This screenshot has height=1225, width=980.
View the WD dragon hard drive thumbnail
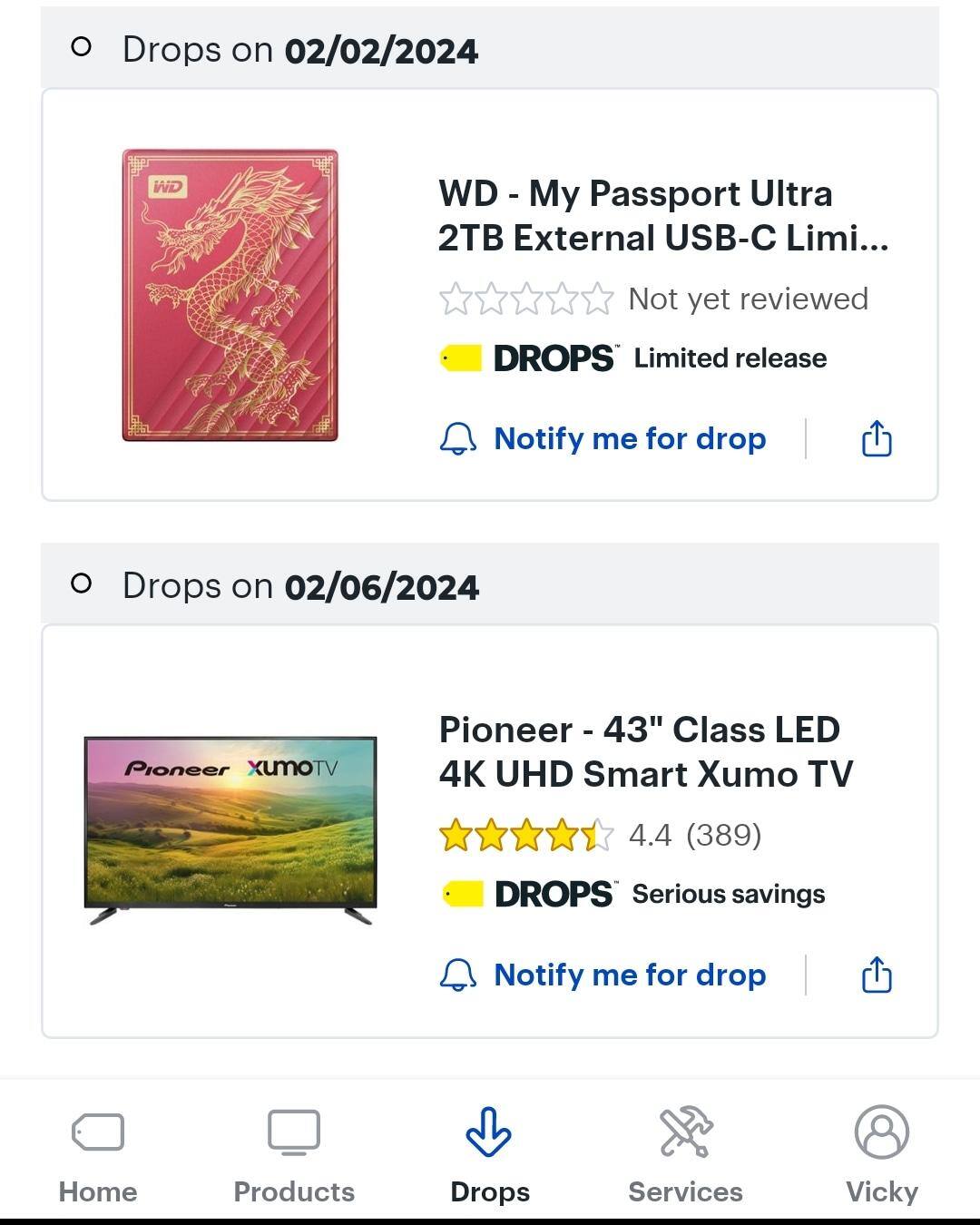230,296
